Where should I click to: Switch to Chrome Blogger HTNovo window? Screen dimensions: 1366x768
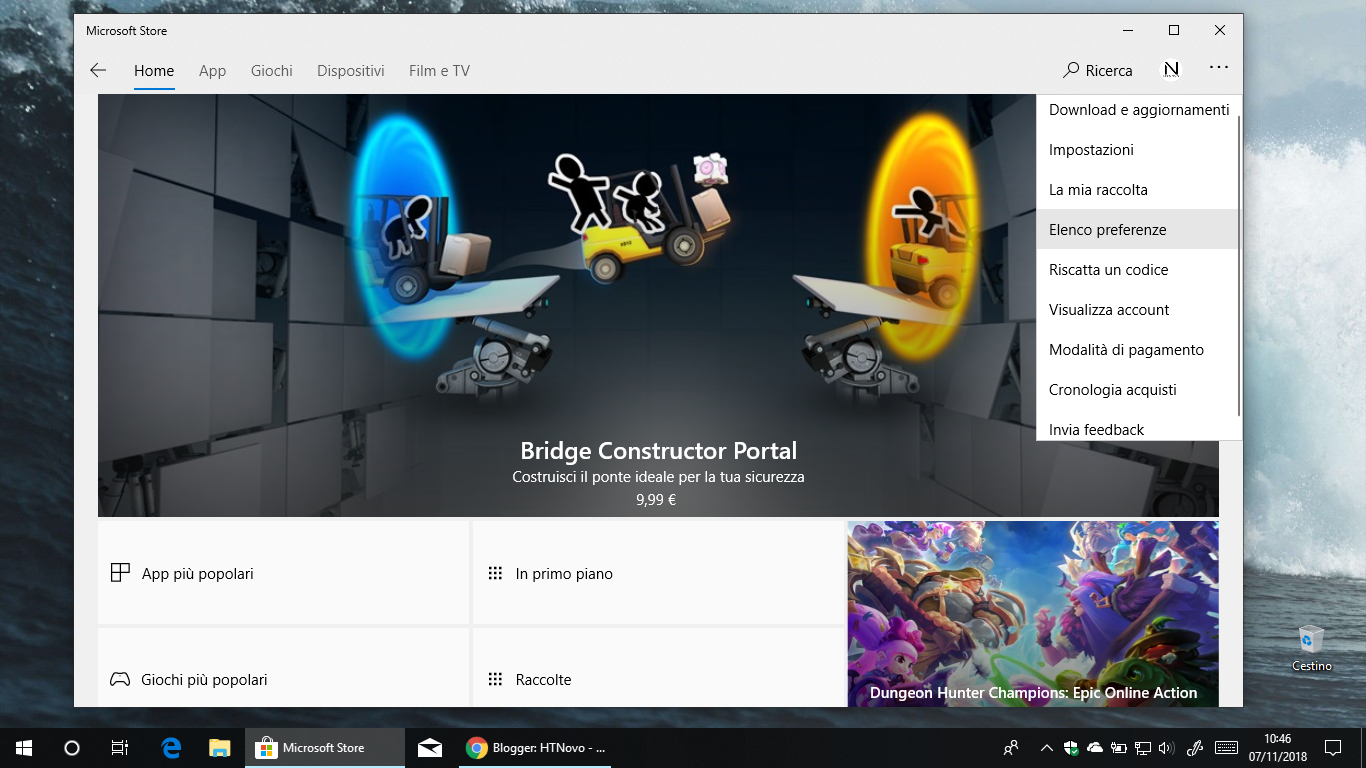click(536, 748)
